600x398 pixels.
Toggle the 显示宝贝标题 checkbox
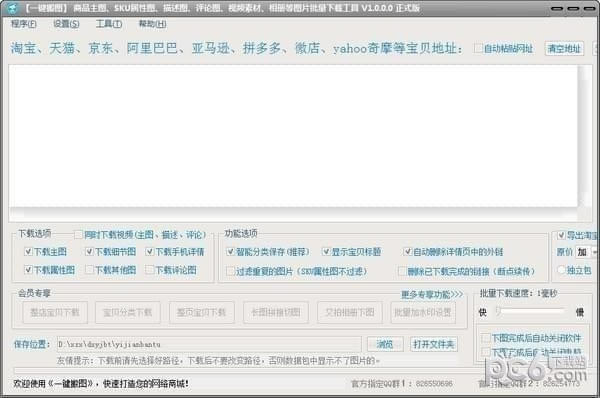pos(326,251)
